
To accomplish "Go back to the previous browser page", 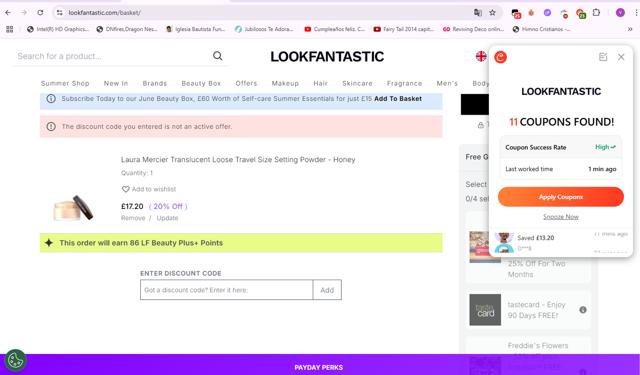I will (x=8, y=13).
